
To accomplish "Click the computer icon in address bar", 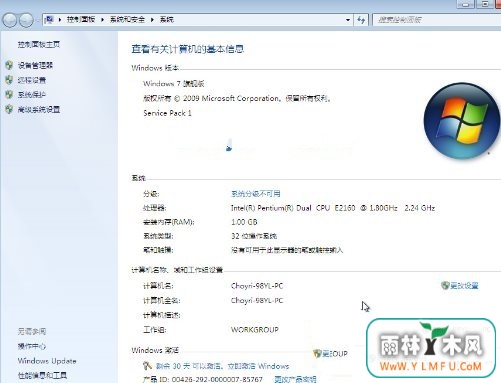I will point(49,19).
